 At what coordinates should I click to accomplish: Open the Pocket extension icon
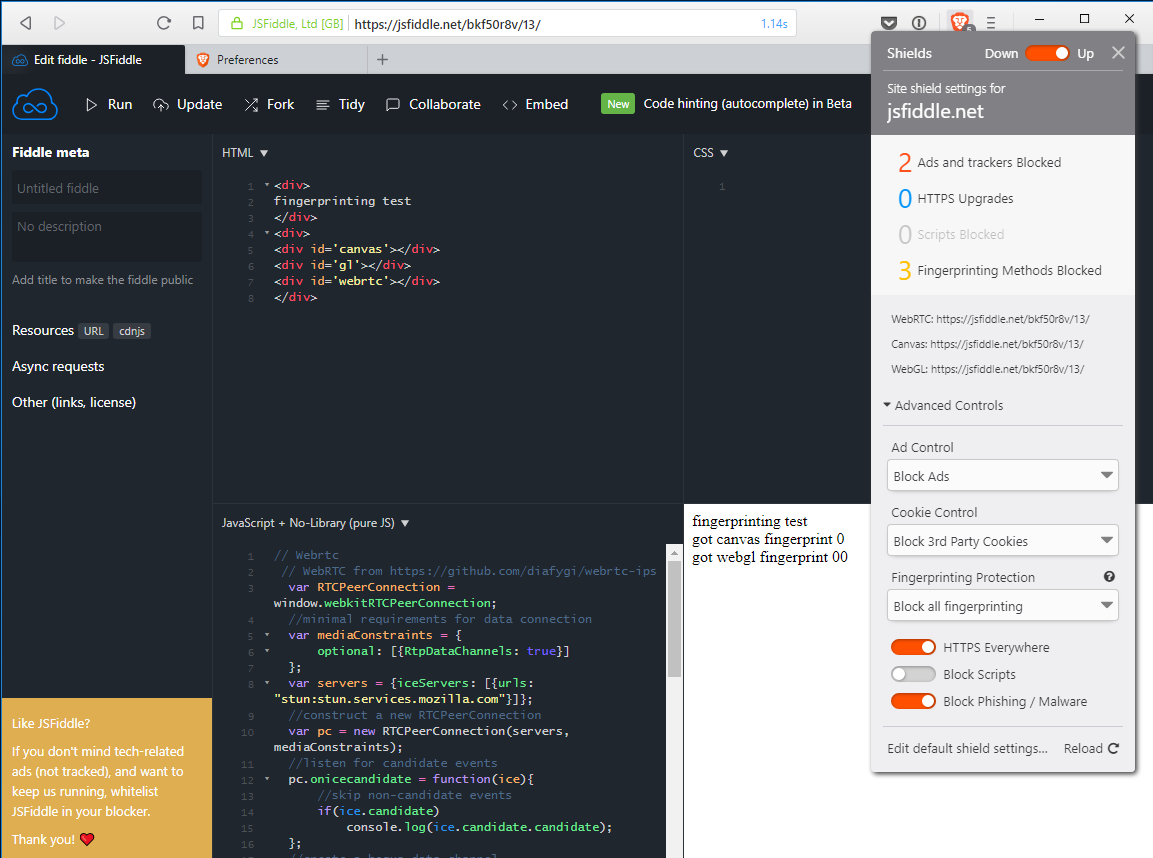click(889, 23)
